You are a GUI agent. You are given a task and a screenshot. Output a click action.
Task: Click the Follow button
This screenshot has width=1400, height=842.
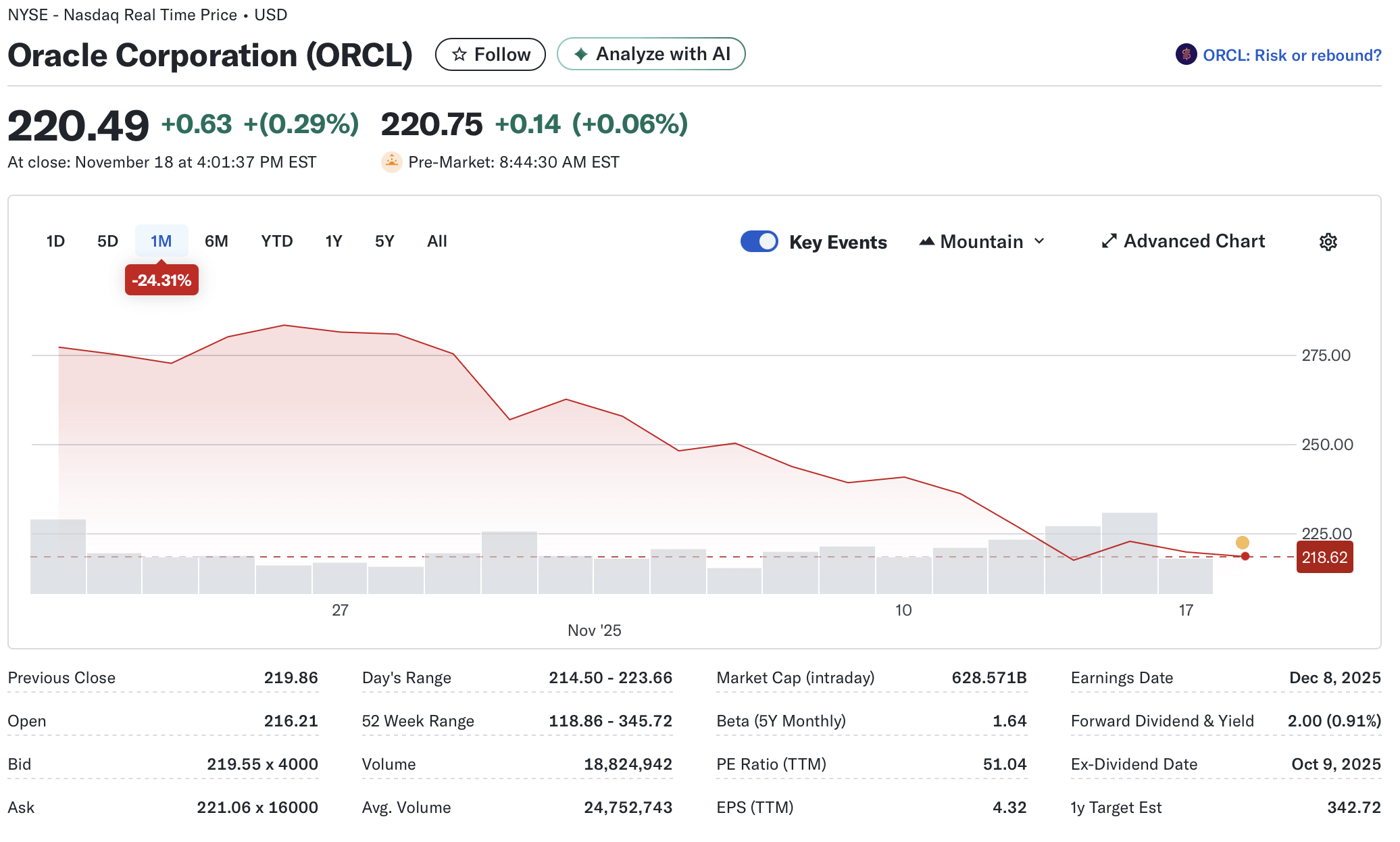pyautogui.click(x=491, y=54)
